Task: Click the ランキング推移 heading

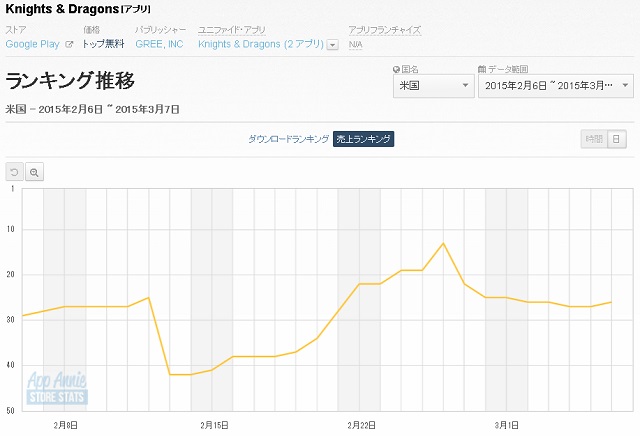Action: [70, 80]
